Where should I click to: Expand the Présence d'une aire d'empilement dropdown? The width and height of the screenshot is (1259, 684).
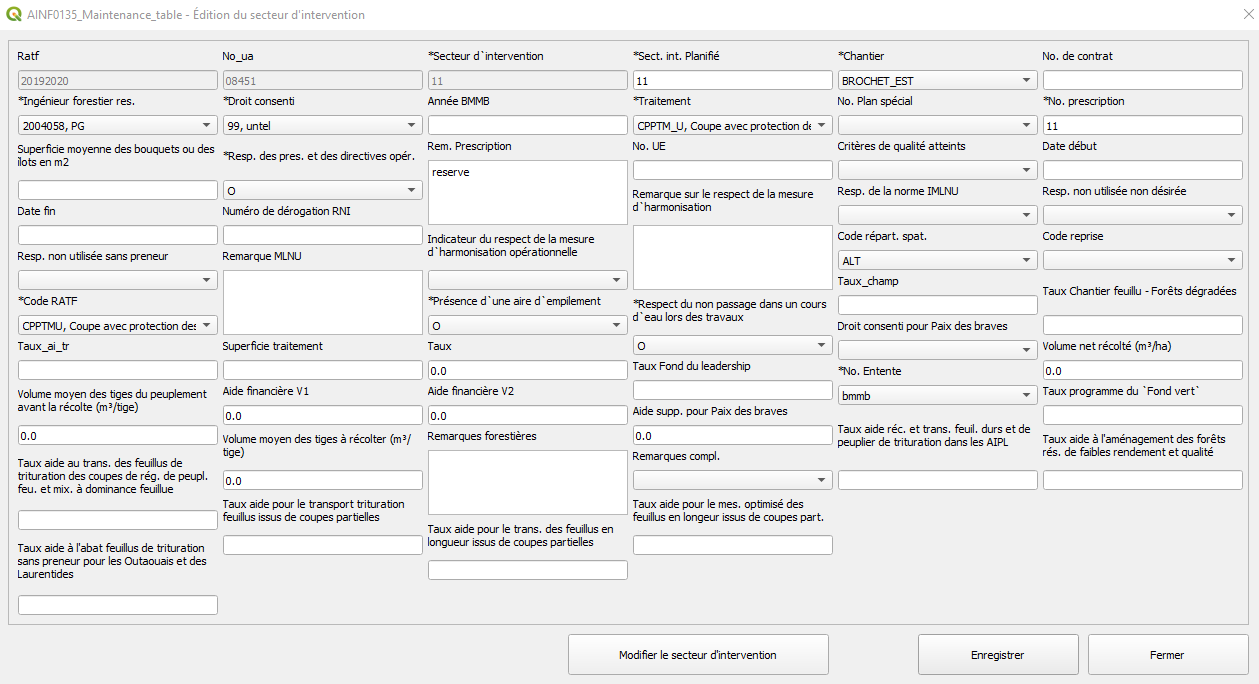pos(528,325)
